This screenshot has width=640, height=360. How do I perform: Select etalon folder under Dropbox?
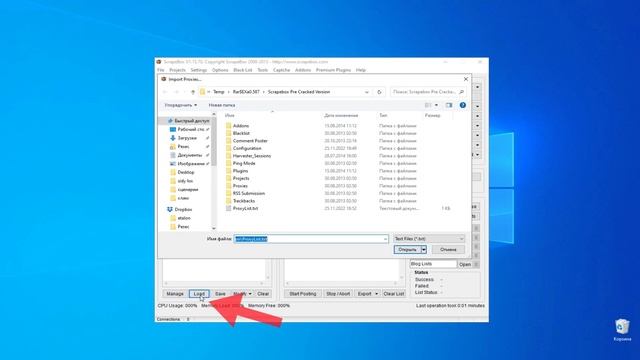coord(184,218)
